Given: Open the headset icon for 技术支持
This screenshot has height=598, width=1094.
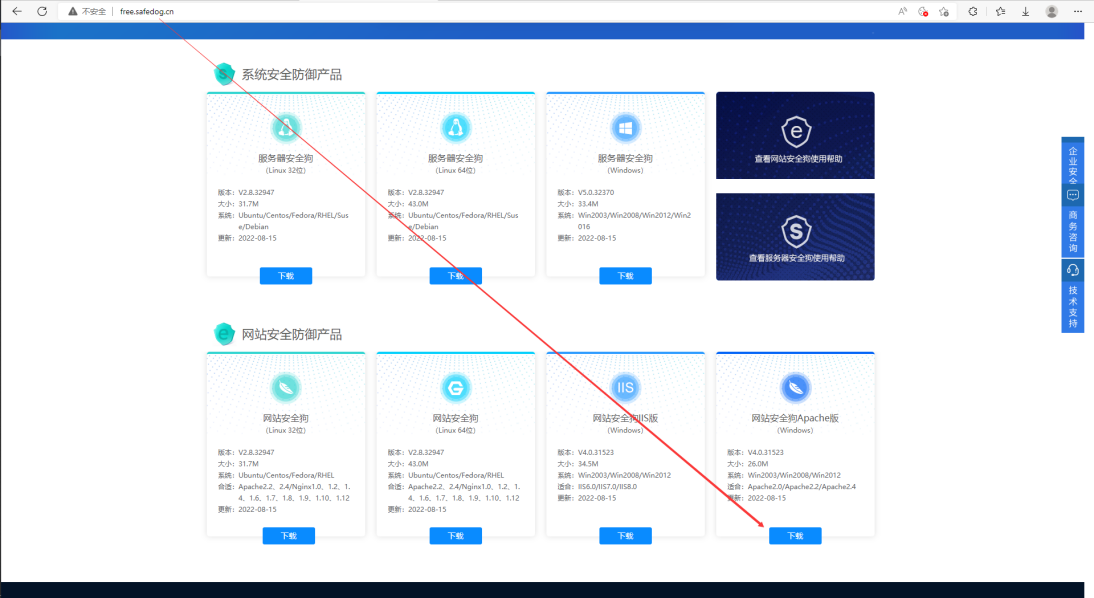Looking at the screenshot, I should tap(1073, 270).
